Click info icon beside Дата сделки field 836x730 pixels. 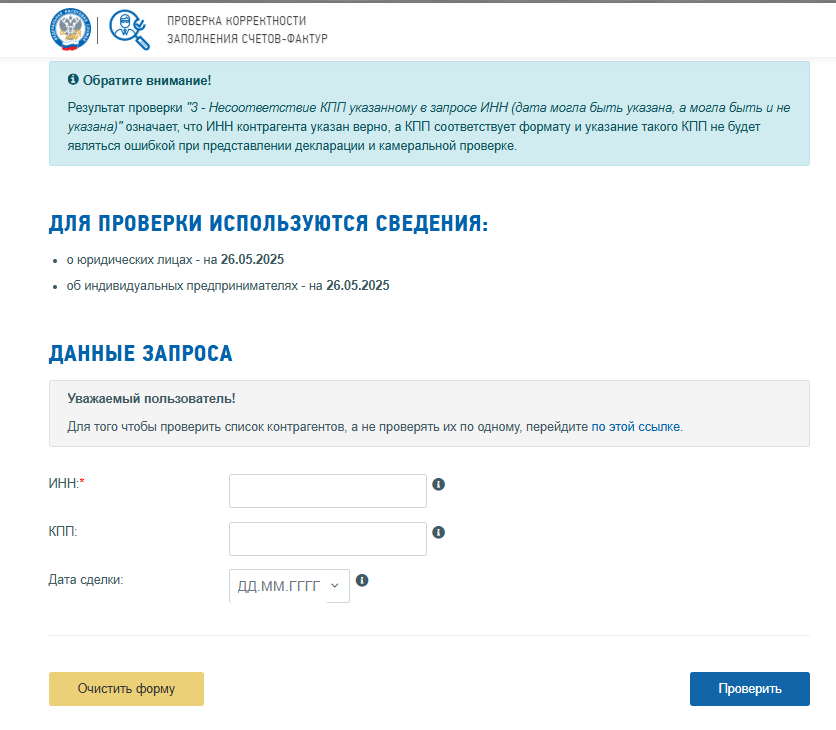point(362,580)
